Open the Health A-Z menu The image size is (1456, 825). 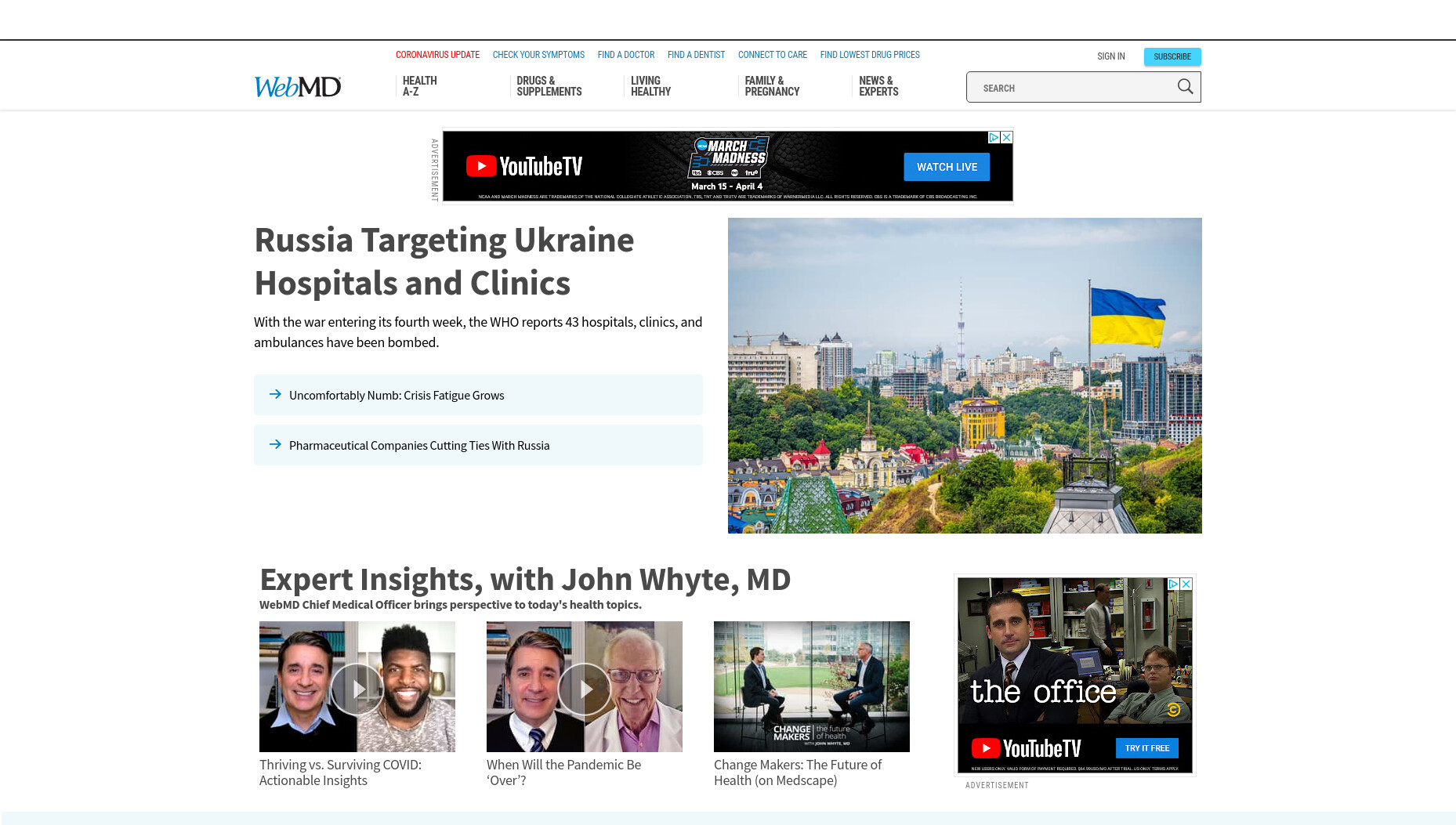(420, 86)
